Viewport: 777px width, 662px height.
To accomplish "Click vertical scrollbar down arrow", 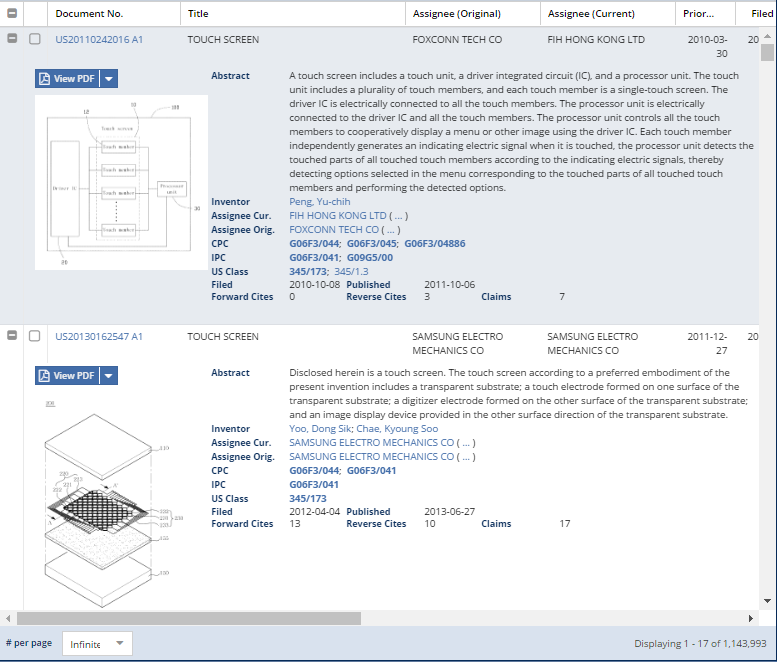I will point(767,601).
